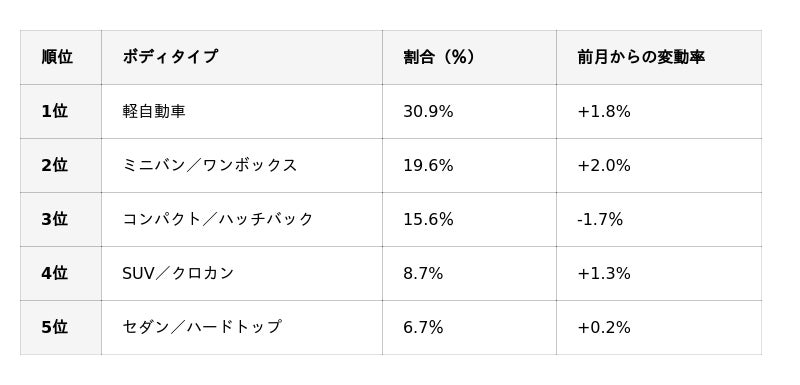The width and height of the screenshot is (800, 385).
Task: Click the 割合（%） column header
Action: point(469,57)
